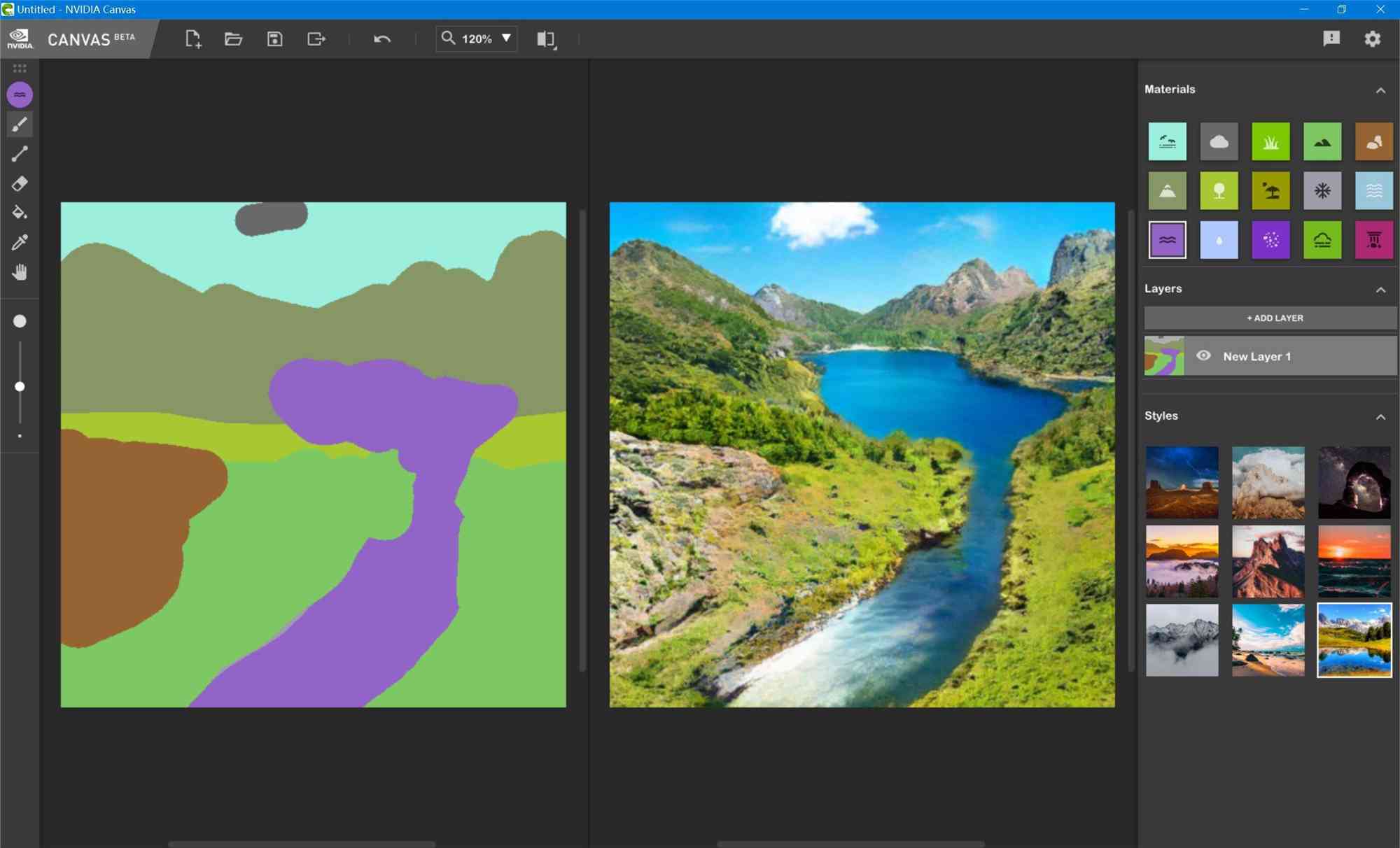Viewport: 1400px width, 848px height.
Task: Select the Fill tool in toolbar
Action: [20, 213]
